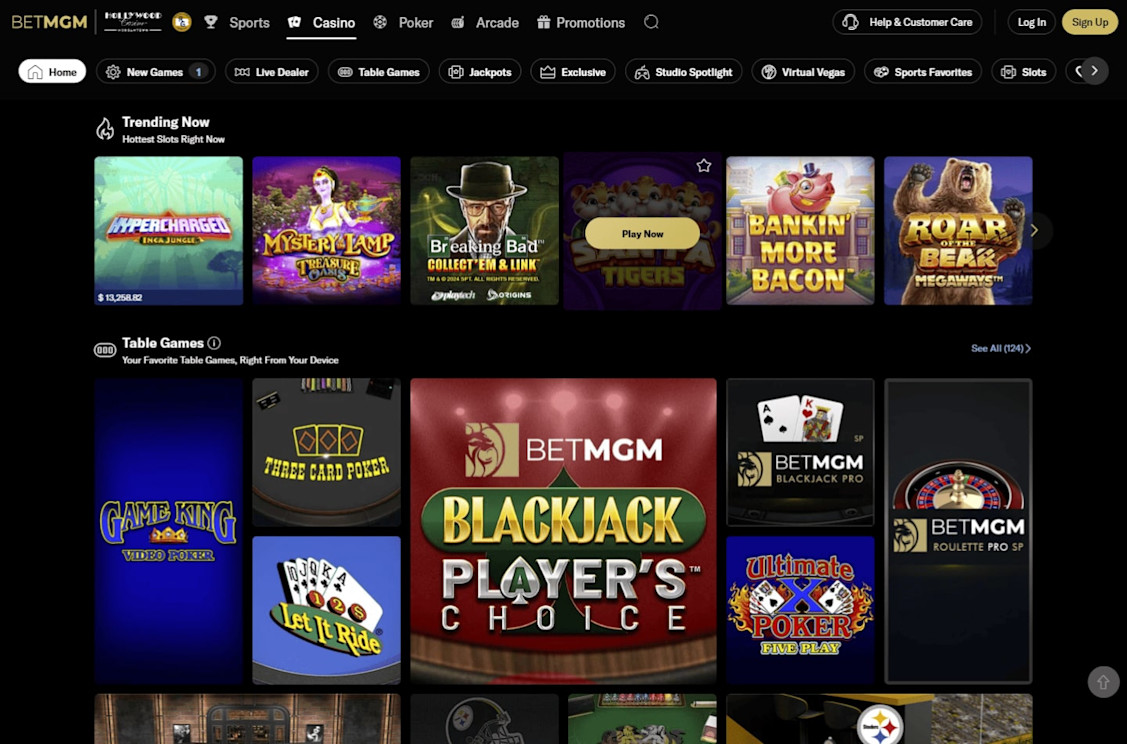The image size is (1127, 744).
Task: Click the Help & Customer Care button
Action: click(x=907, y=22)
